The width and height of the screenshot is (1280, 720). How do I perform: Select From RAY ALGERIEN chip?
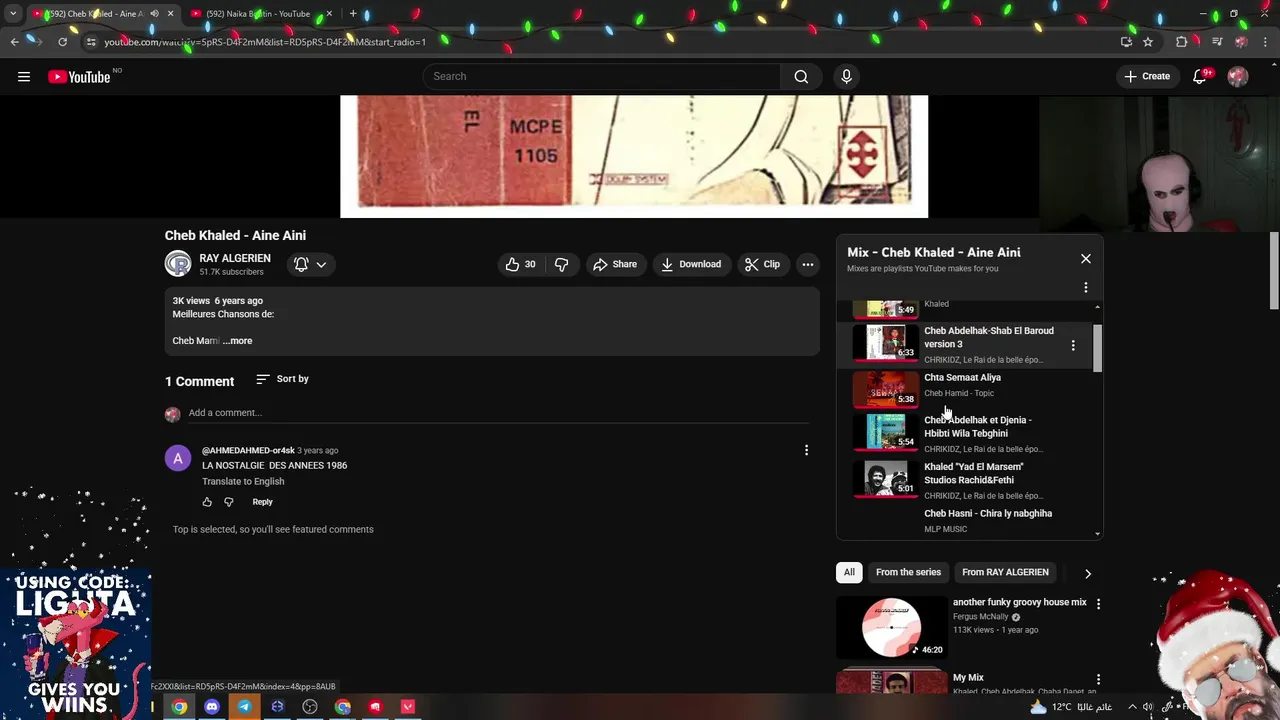[1005, 572]
